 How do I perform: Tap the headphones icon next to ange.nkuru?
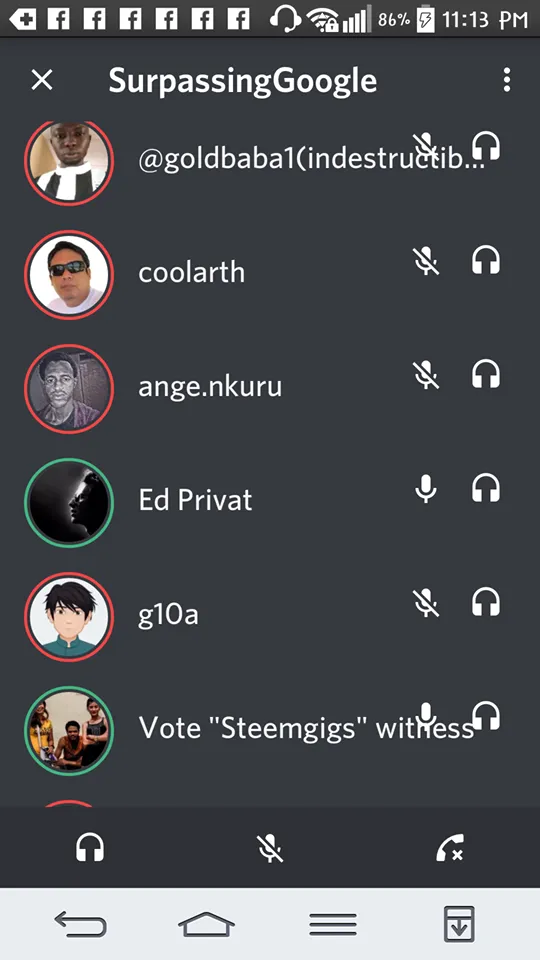[x=486, y=374]
